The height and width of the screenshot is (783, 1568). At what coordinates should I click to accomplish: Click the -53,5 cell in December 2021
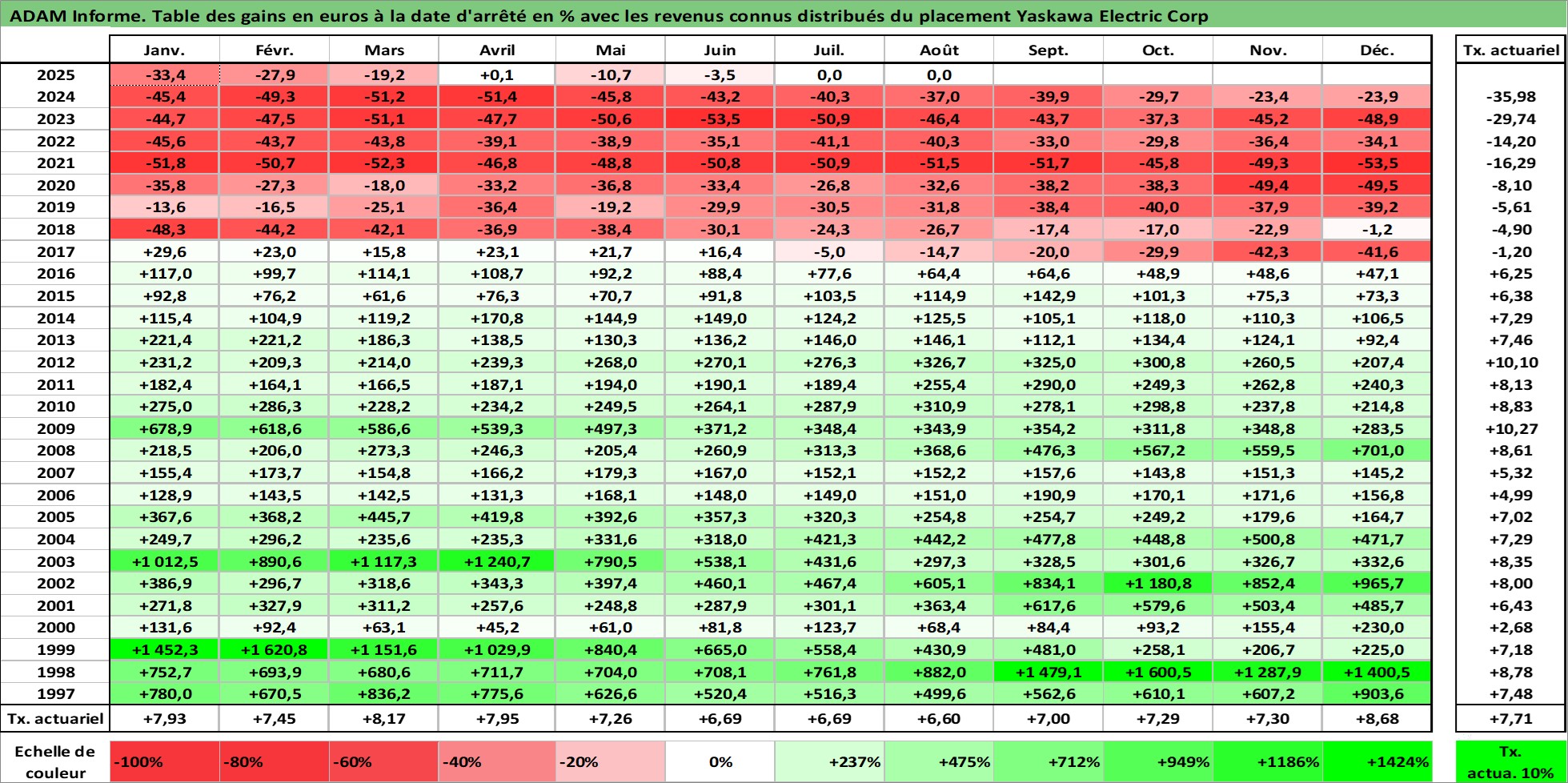tap(1377, 163)
